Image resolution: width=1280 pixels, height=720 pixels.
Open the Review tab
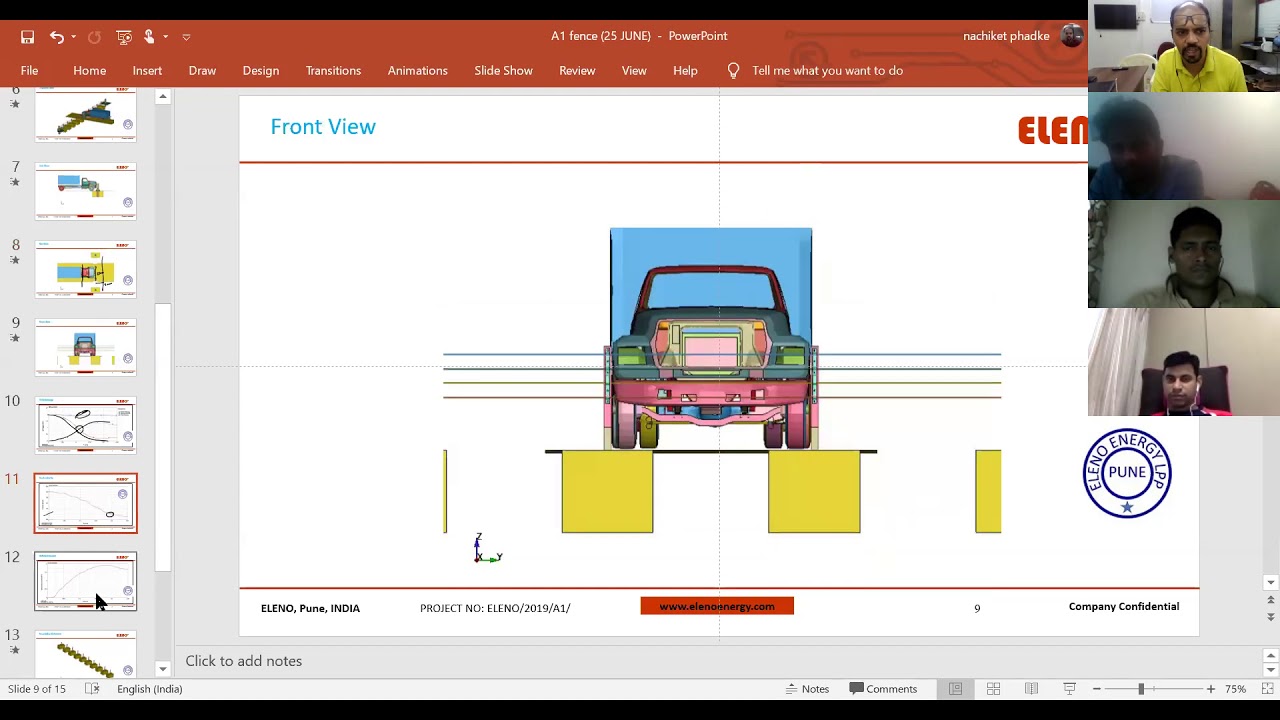click(577, 71)
